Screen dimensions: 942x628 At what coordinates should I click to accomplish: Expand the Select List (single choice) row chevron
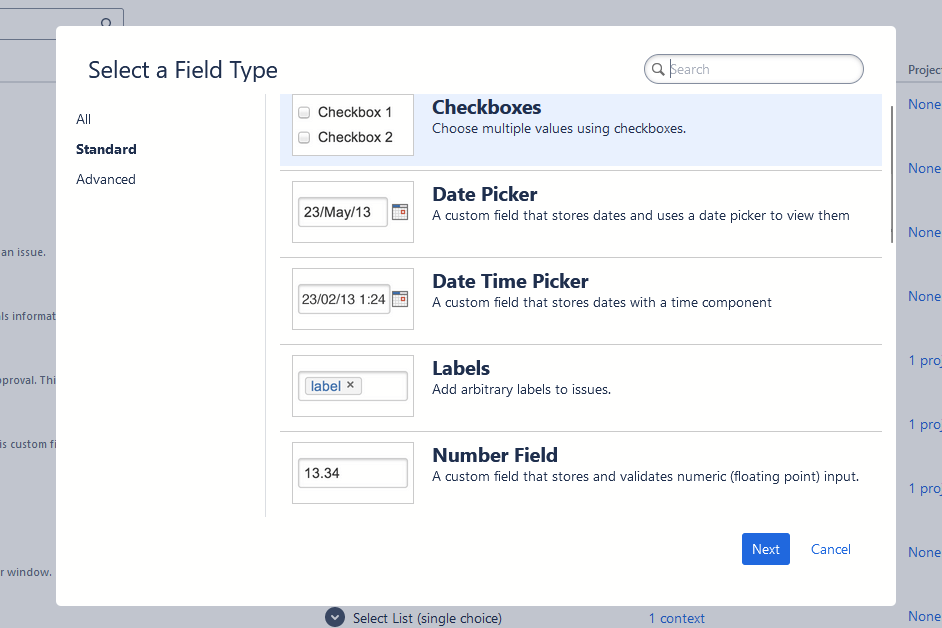coord(335,617)
